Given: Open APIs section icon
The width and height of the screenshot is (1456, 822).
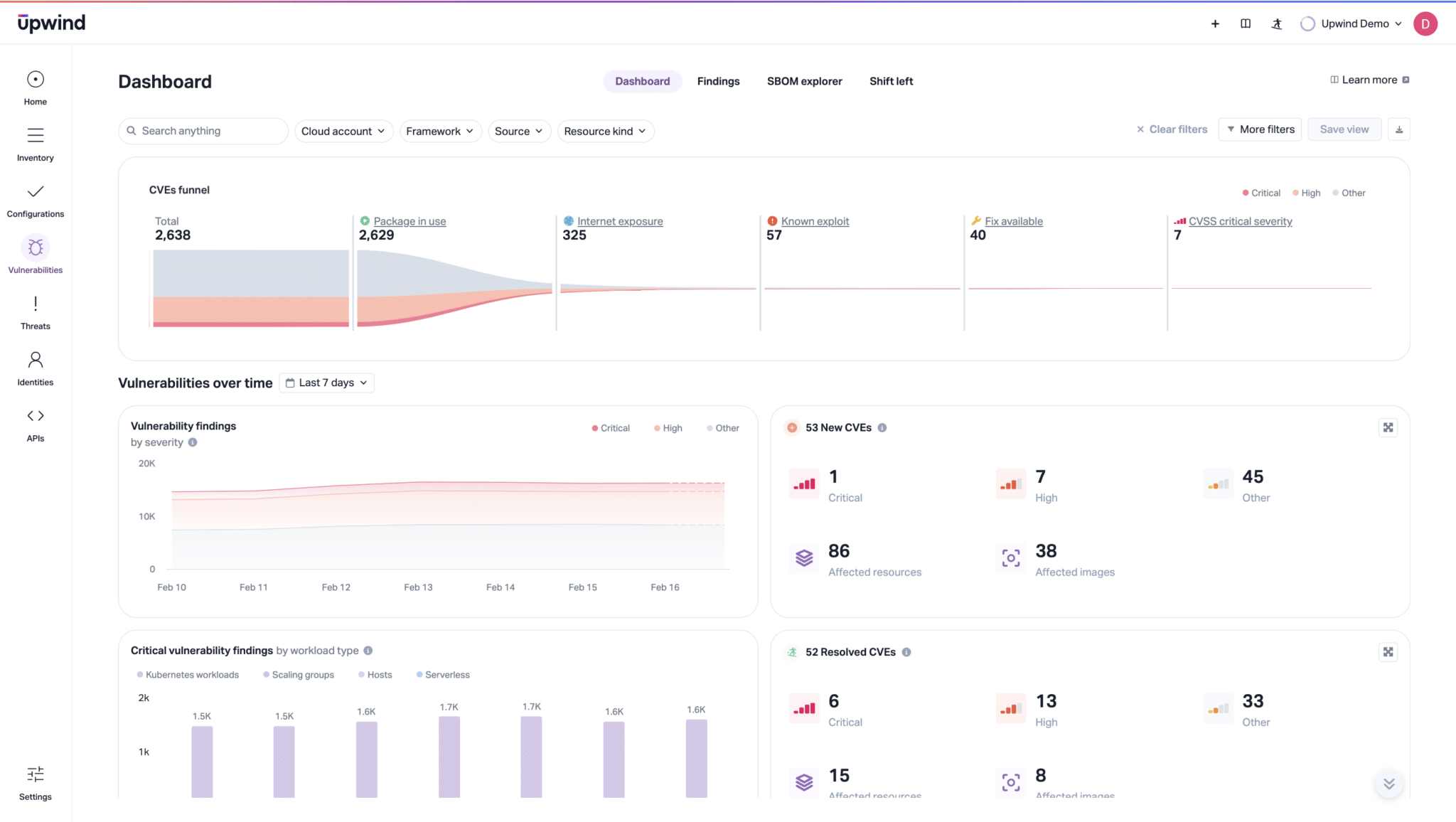Looking at the screenshot, I should tap(36, 415).
